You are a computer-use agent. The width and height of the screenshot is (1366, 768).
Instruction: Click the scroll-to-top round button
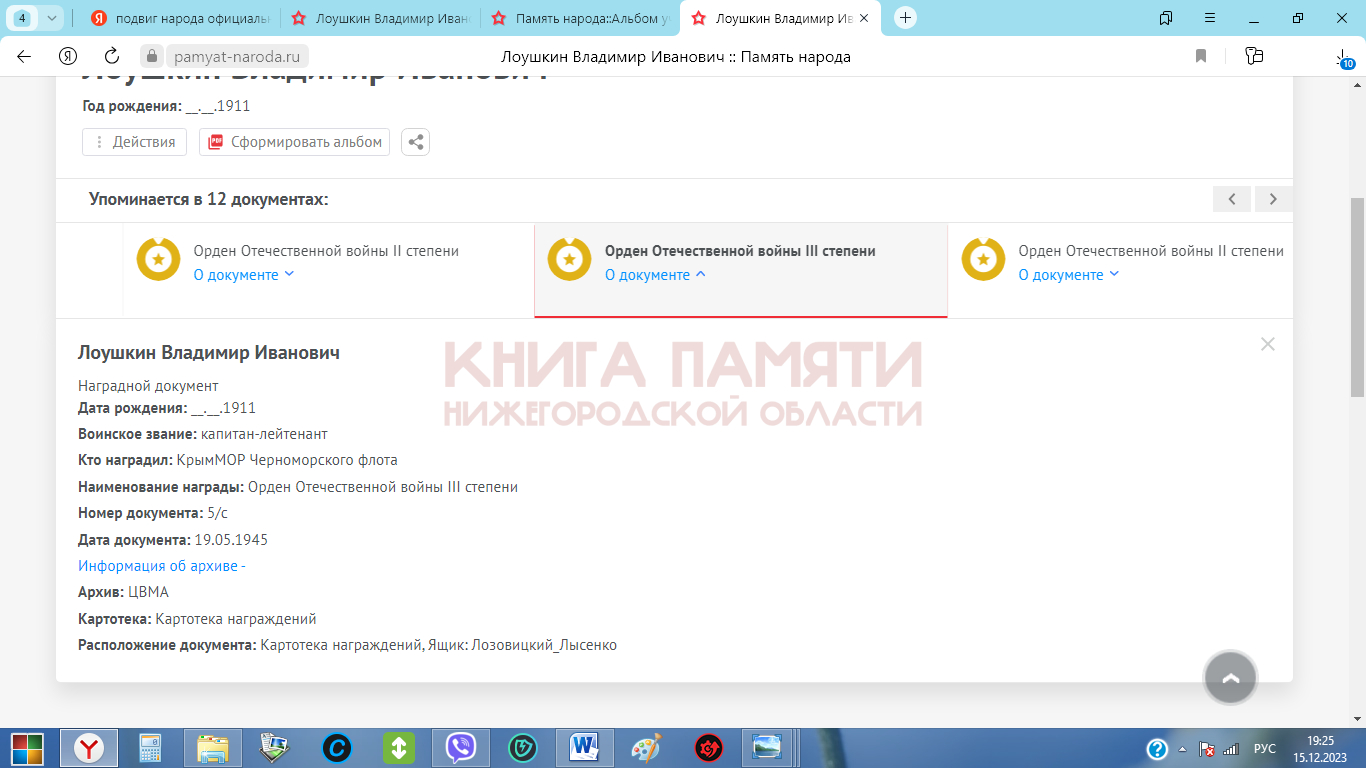[x=1231, y=678]
